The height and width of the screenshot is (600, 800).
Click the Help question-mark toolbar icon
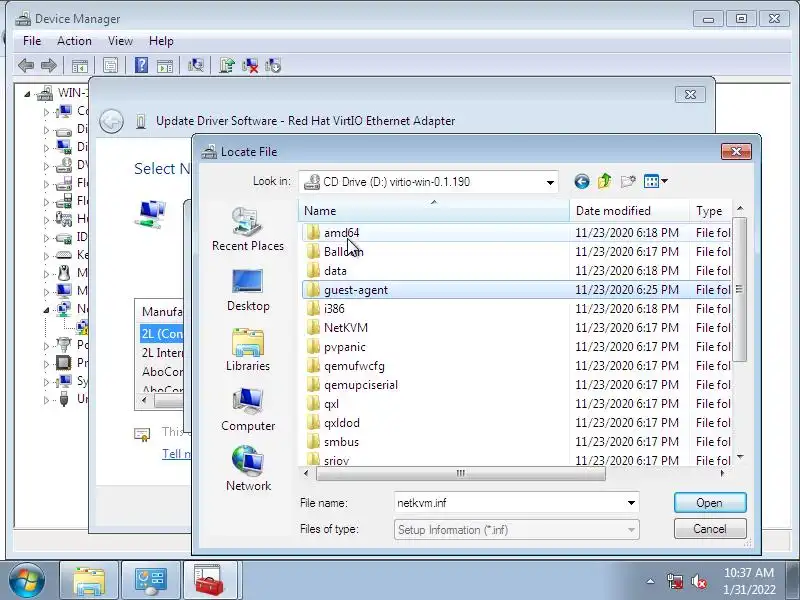pos(141,65)
